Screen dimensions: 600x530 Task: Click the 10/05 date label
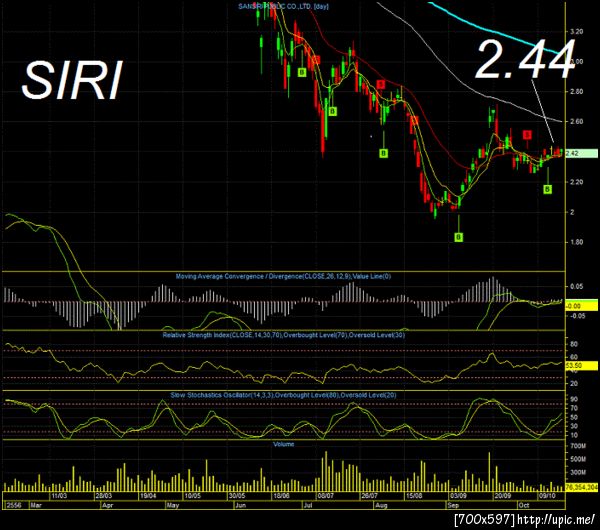(x=192, y=496)
